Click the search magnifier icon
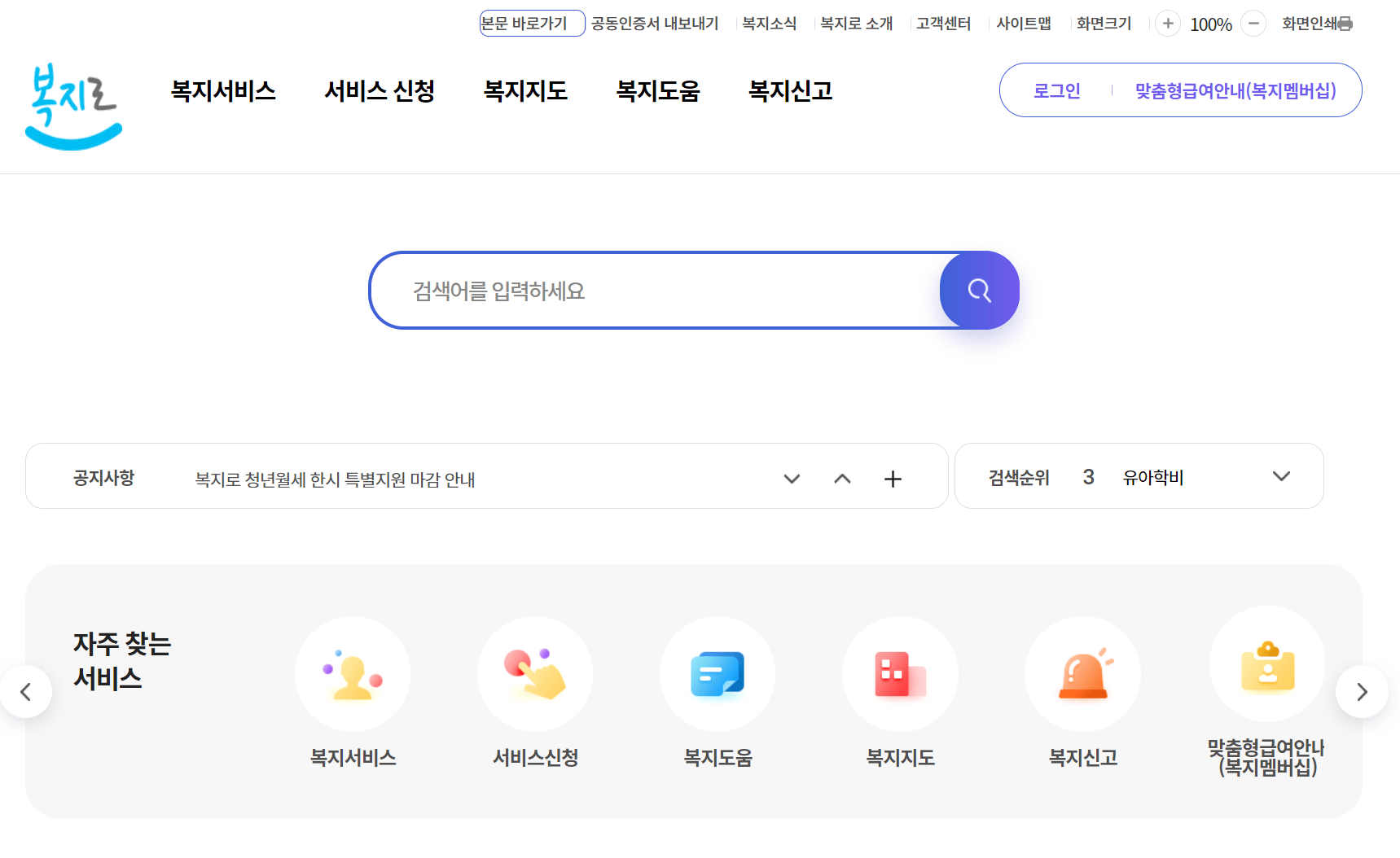 pyautogui.click(x=979, y=290)
